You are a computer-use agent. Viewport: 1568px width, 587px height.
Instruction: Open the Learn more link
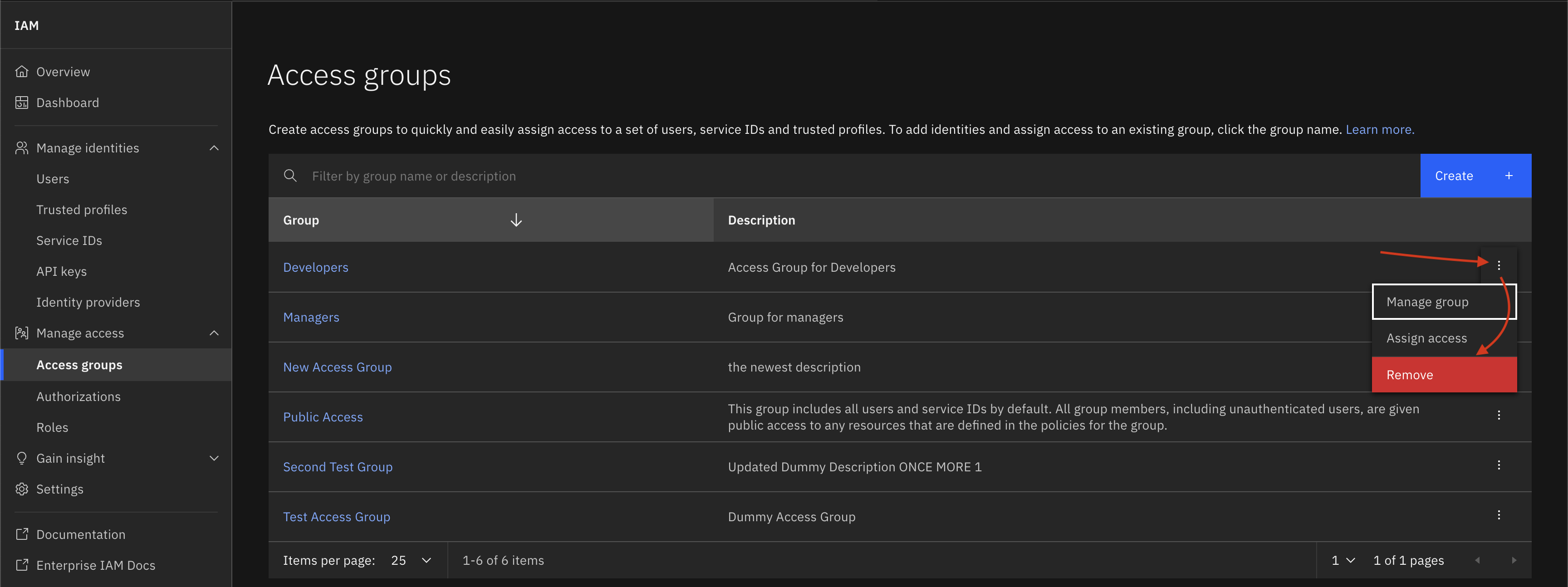click(1379, 130)
